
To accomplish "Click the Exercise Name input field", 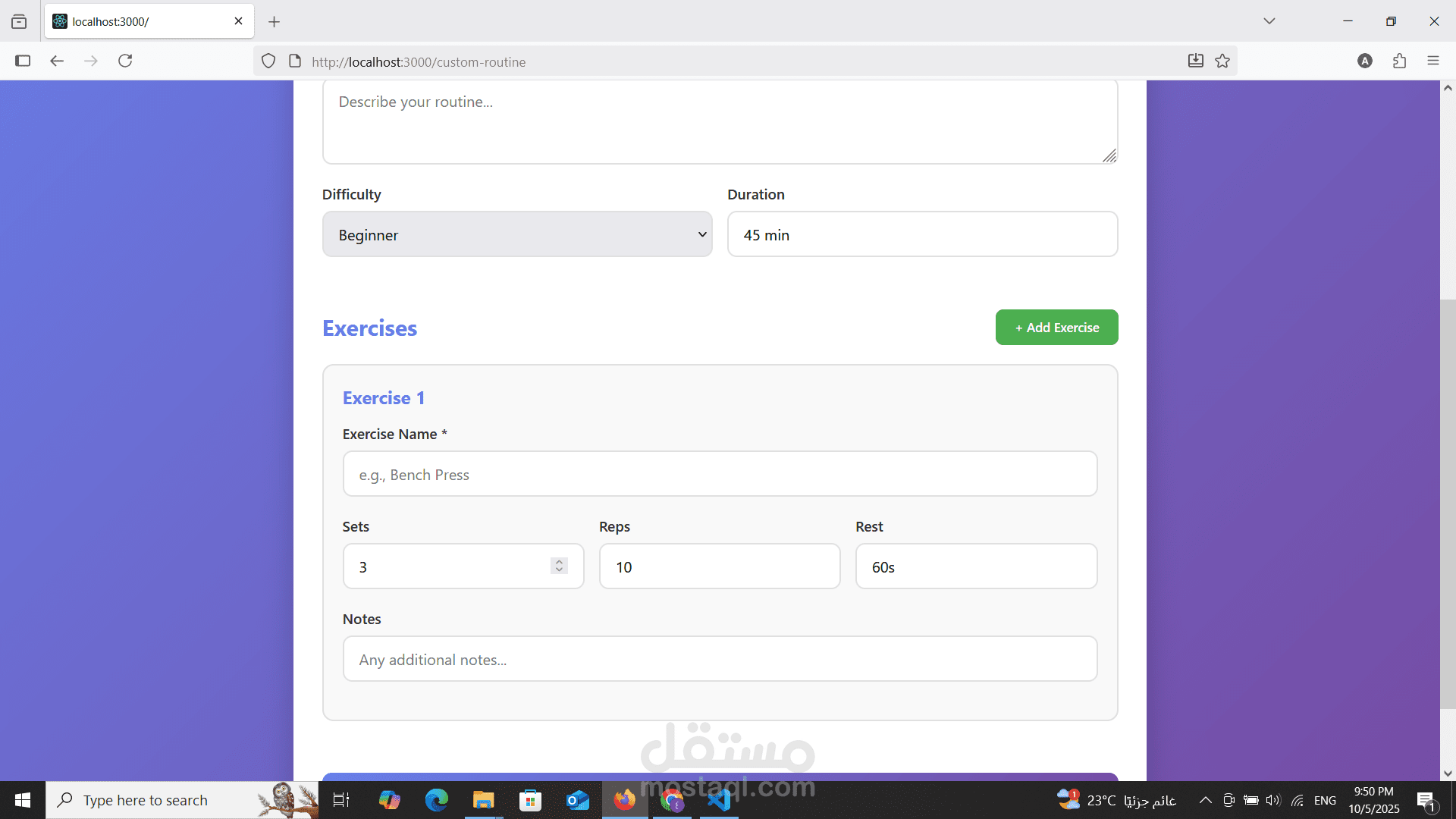I will coord(720,474).
